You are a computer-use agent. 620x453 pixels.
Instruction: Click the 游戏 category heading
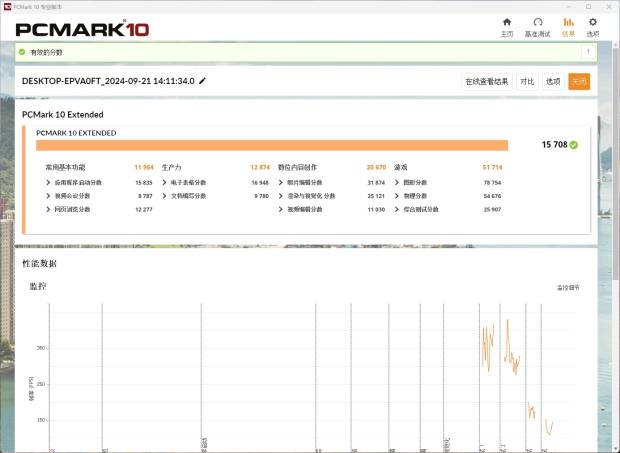[x=401, y=168]
